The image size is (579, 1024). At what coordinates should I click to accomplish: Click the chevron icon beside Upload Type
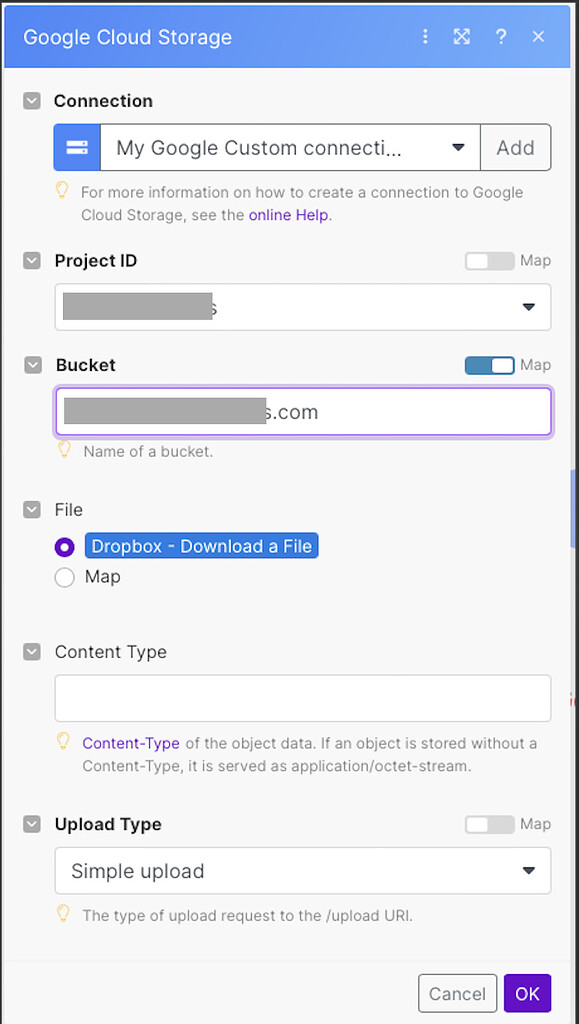(32, 824)
